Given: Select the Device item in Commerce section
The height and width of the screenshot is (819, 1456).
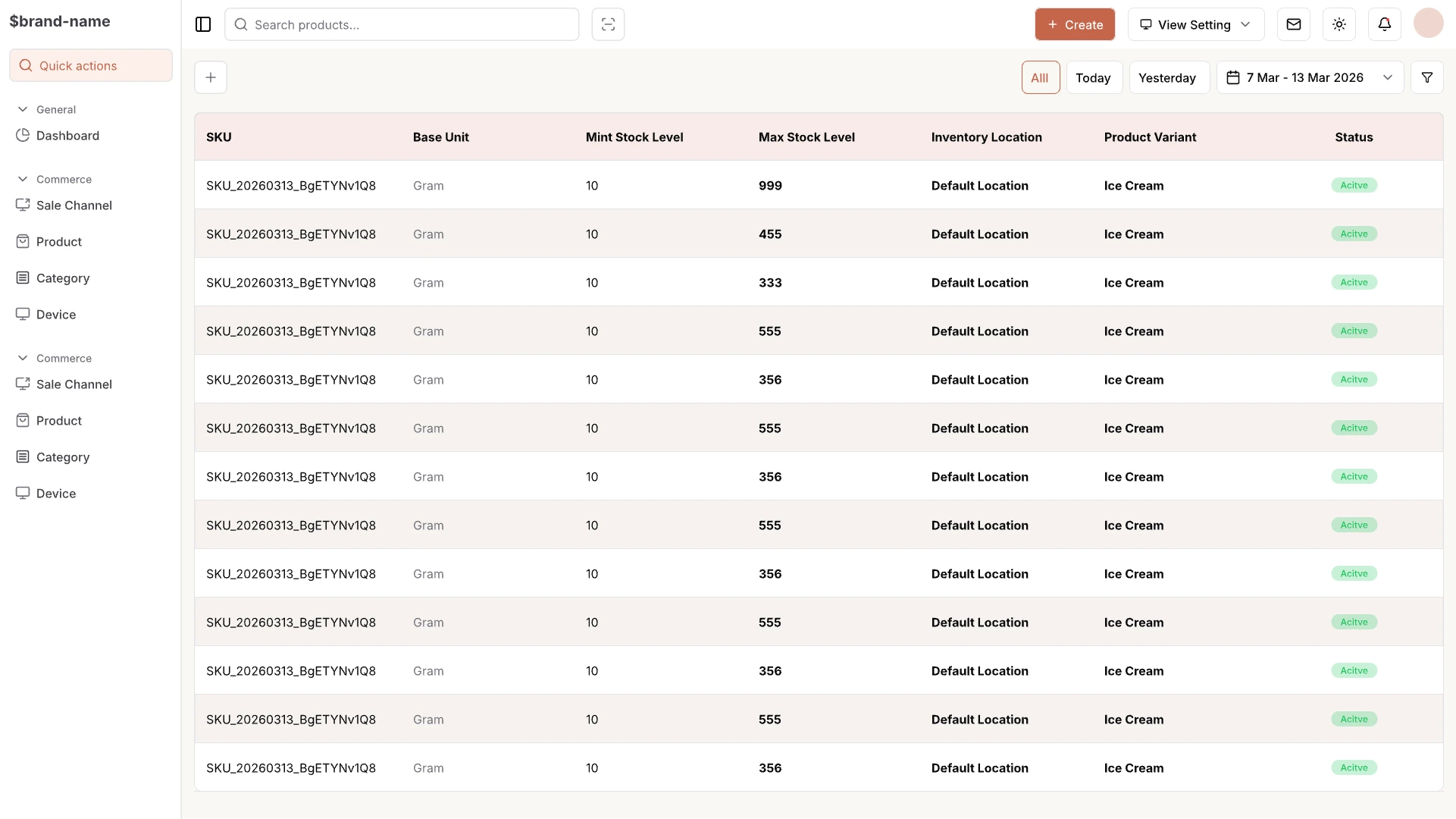Looking at the screenshot, I should coord(56,314).
